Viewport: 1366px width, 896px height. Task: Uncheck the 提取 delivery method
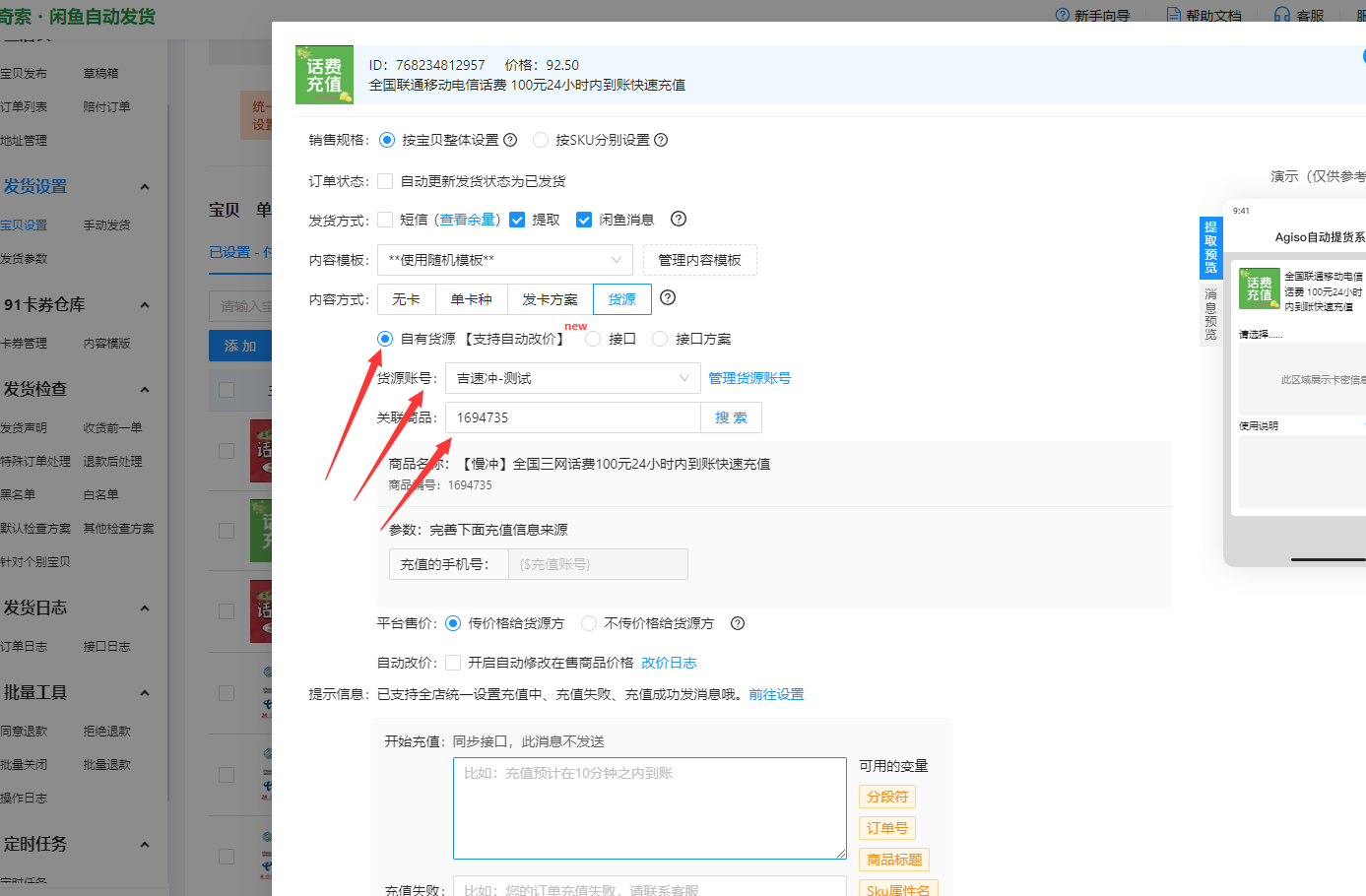pos(517,220)
